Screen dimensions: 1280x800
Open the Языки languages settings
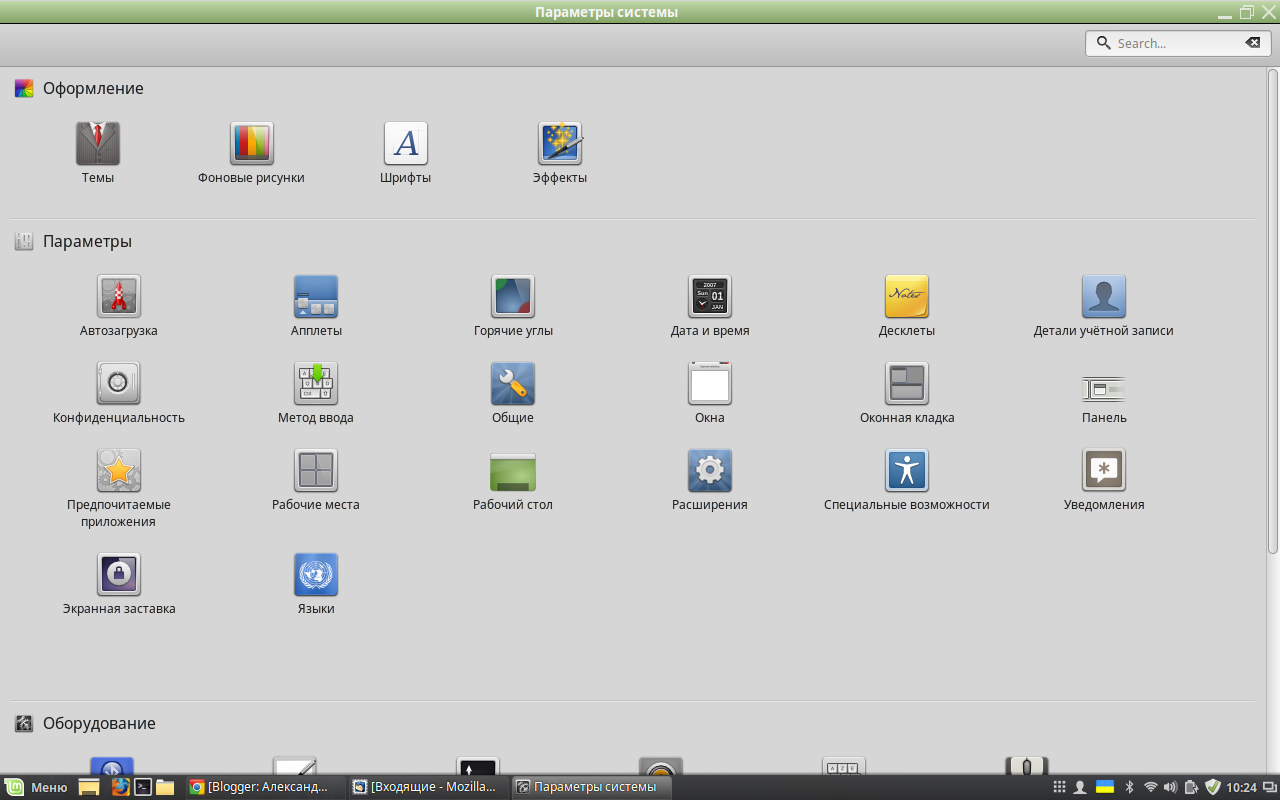click(x=316, y=575)
